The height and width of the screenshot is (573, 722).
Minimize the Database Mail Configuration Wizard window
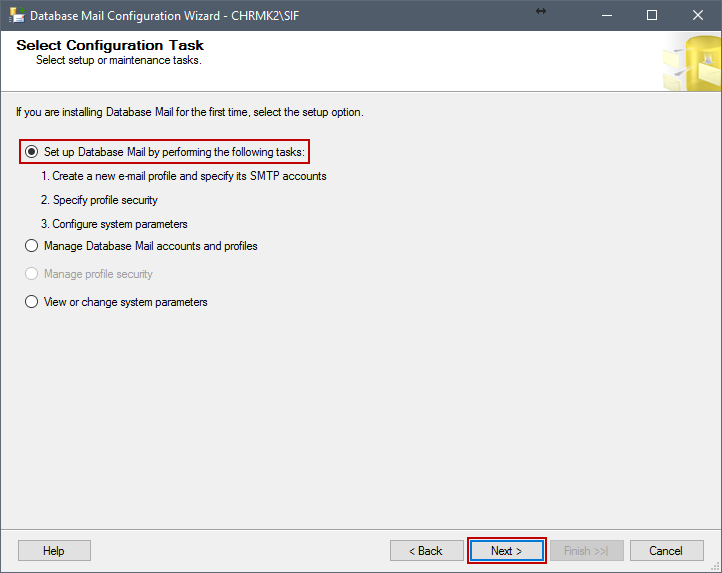coord(607,15)
